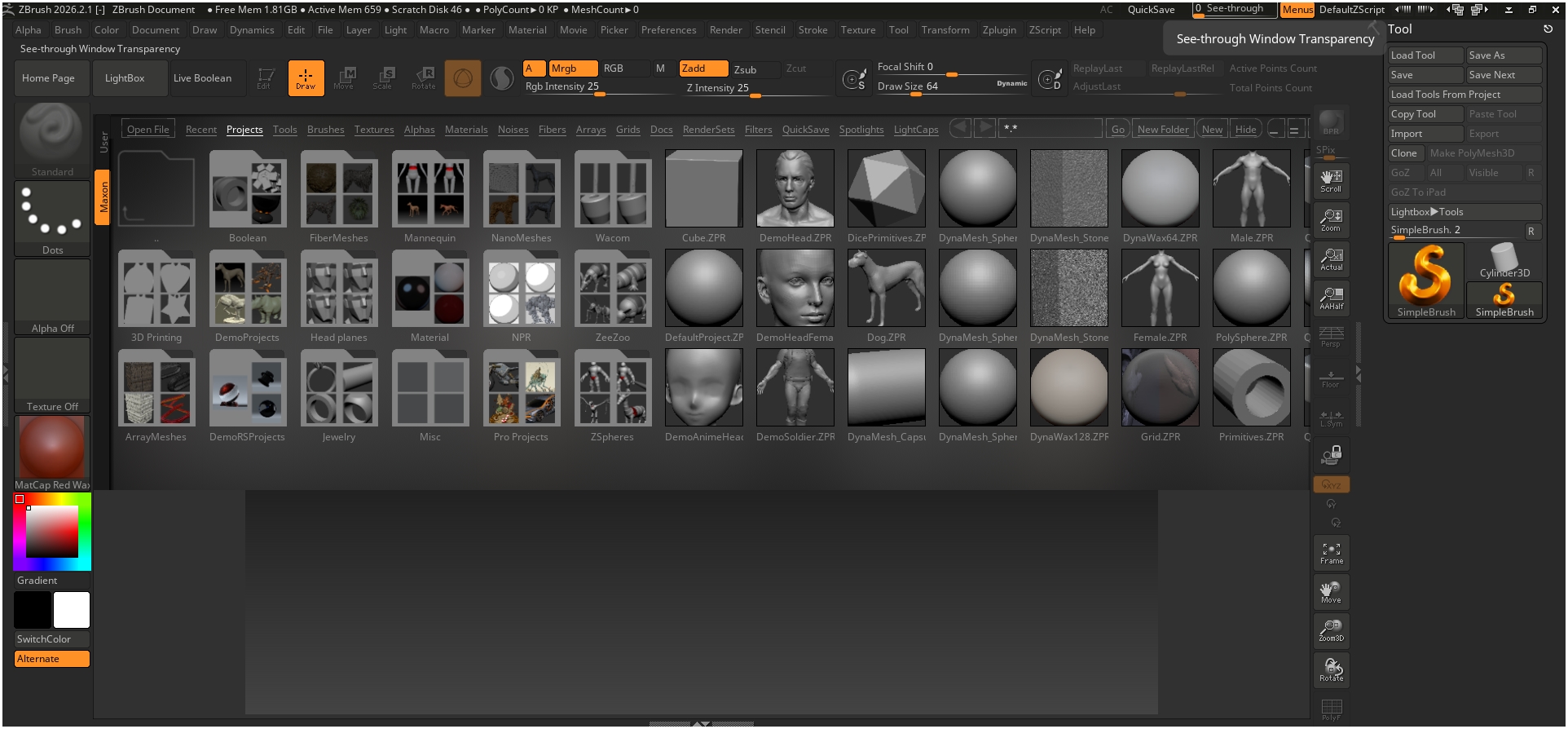Collapse the right tray divider arrow

[x=1359, y=373]
